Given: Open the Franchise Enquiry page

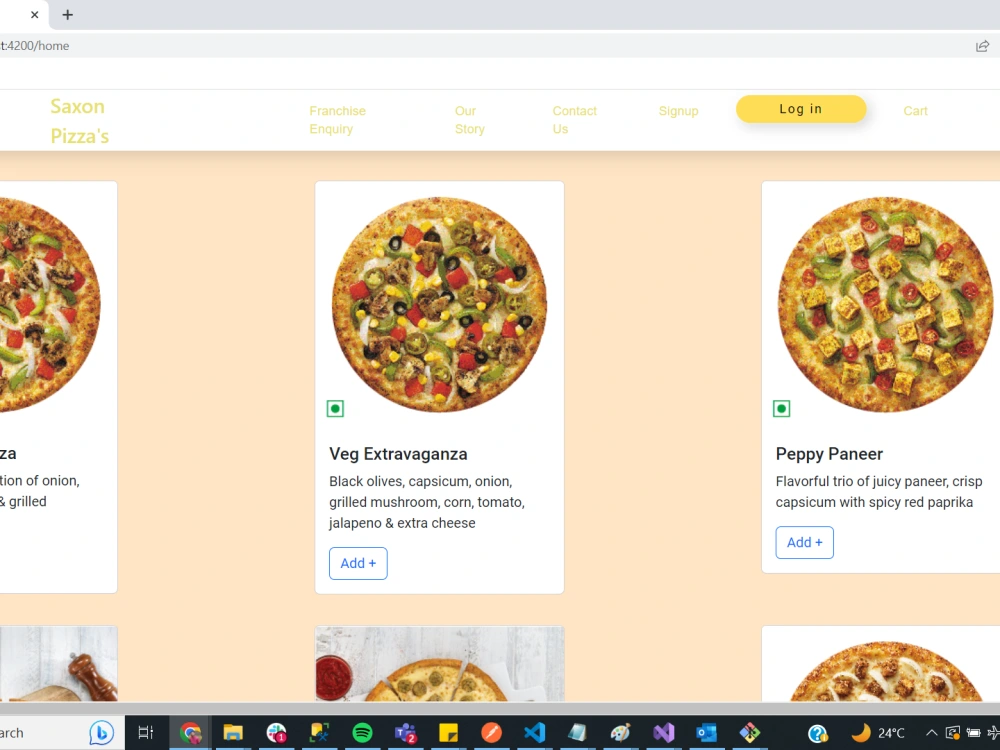Looking at the screenshot, I should (337, 120).
